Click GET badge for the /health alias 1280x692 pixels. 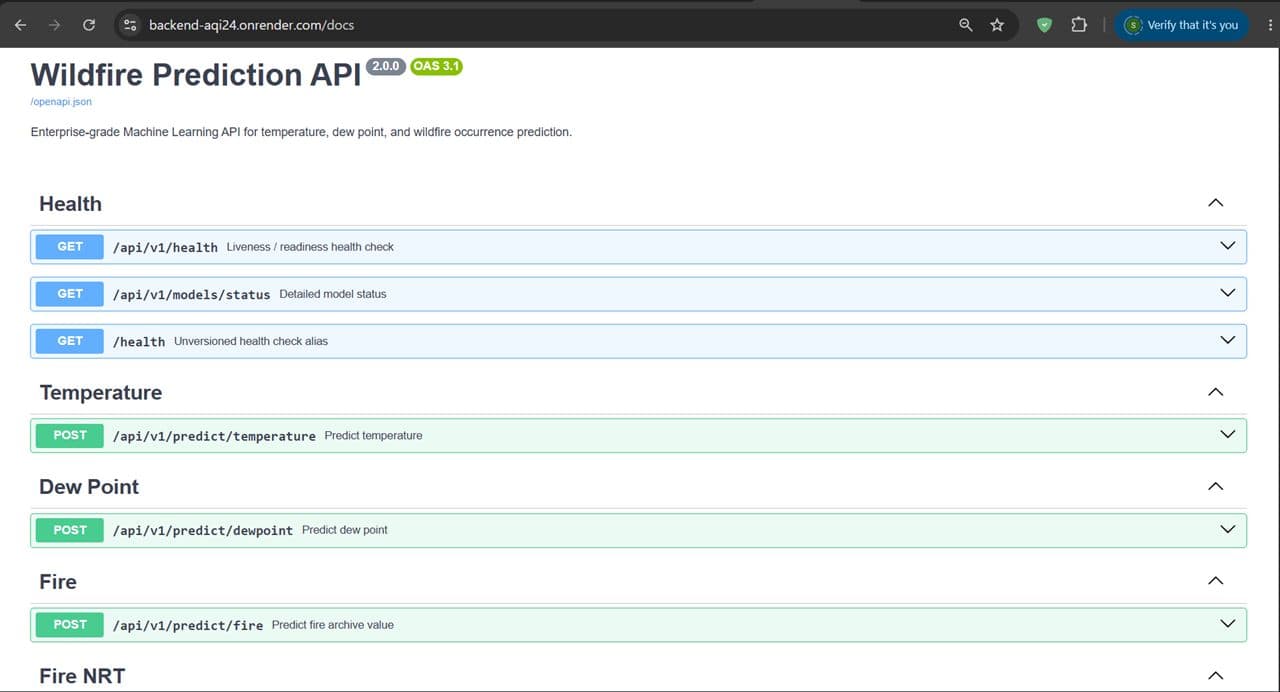click(x=70, y=340)
